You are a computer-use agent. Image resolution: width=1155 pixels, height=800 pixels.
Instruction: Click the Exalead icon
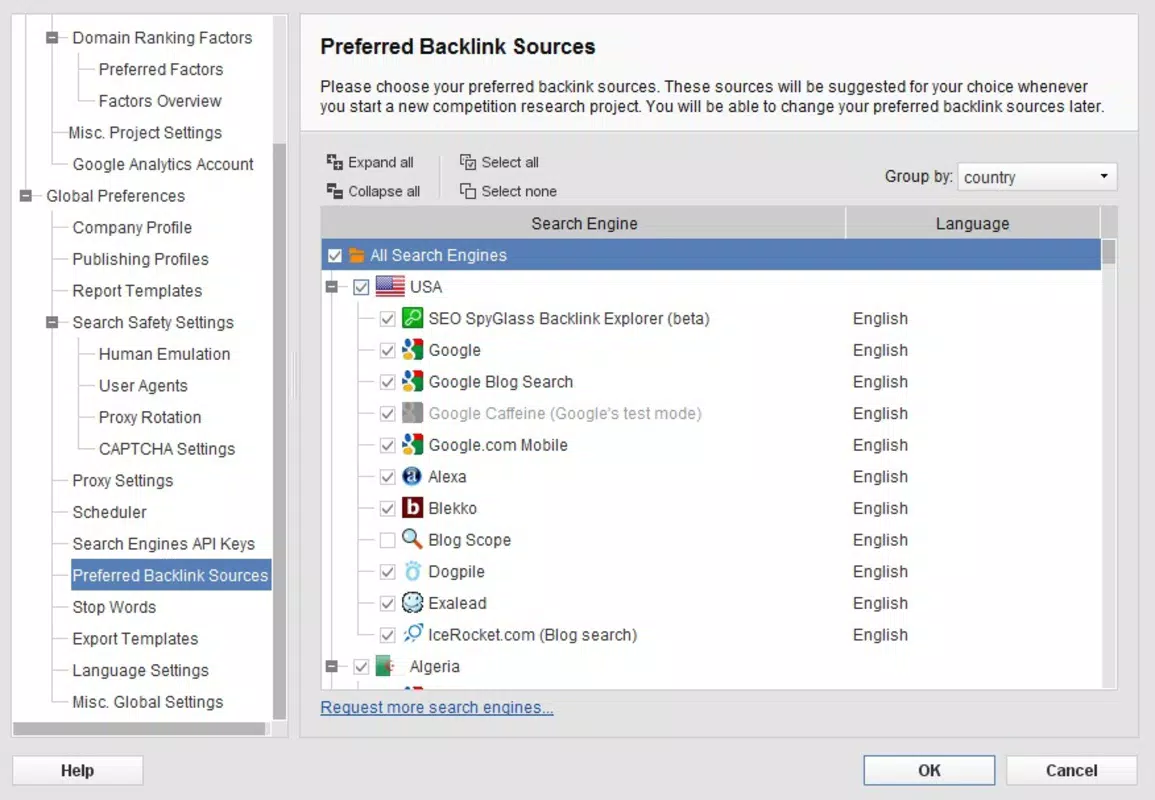tap(412, 603)
